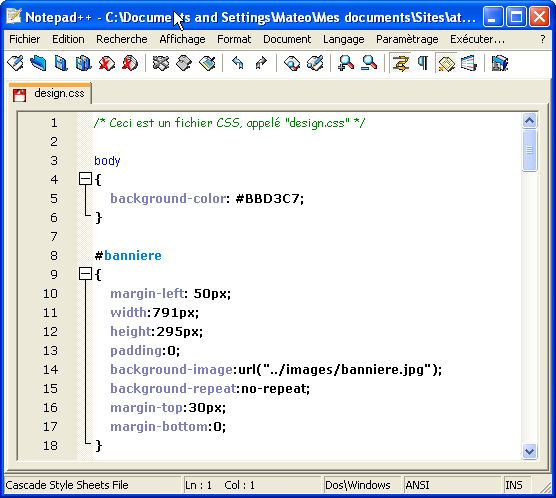Click the 'background-repeat:no-repeat;' line
This screenshot has height=498, width=556.
click(210, 388)
